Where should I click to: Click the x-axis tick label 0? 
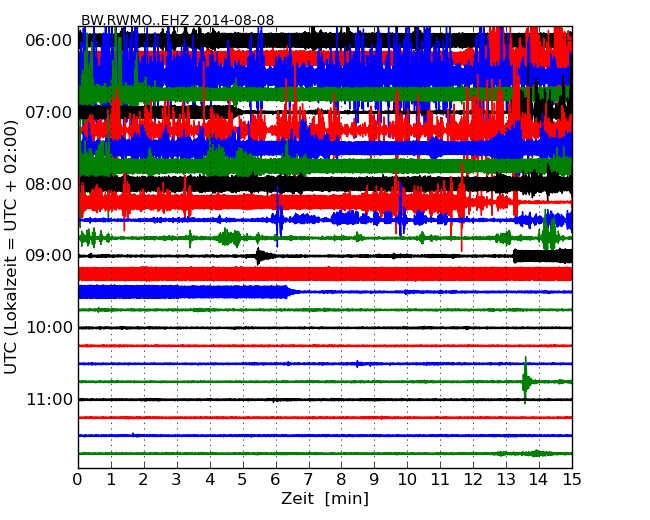(78, 480)
